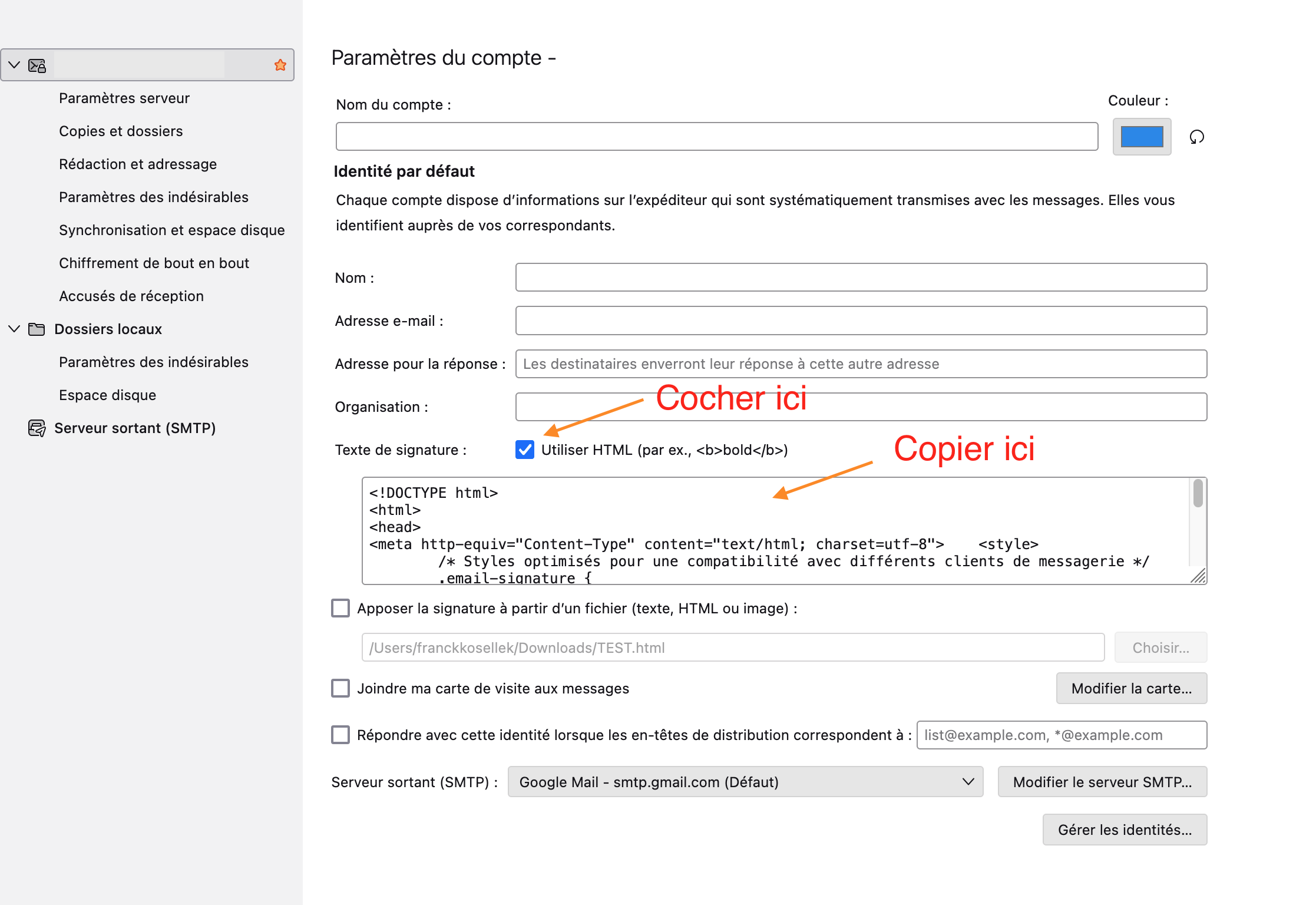Enable Apposer la signature à partir d'un fichier
Image resolution: width=1316 pixels, height=905 pixels.
pos(340,608)
